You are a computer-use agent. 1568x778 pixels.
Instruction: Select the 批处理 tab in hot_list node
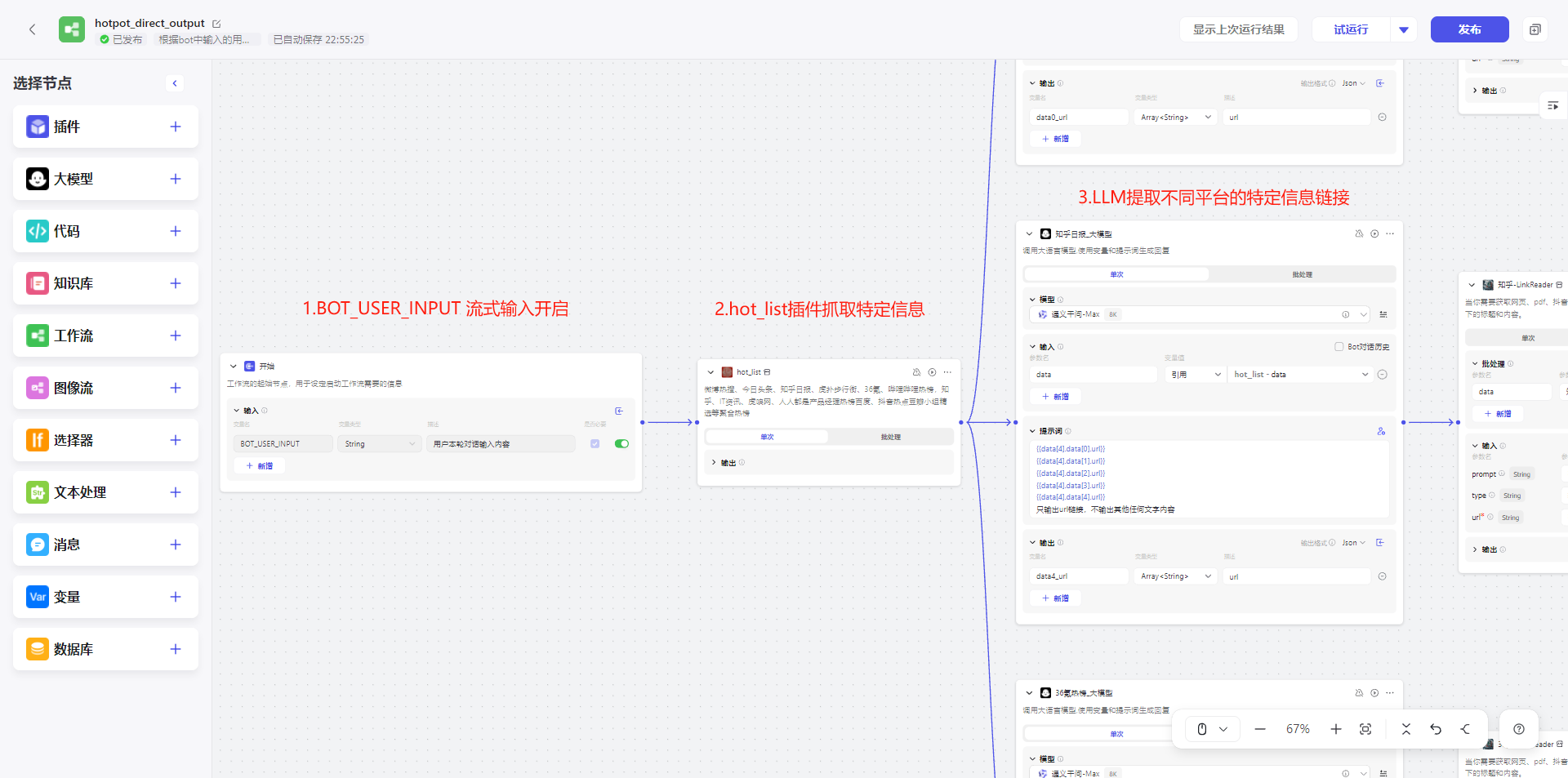pyautogui.click(x=891, y=438)
